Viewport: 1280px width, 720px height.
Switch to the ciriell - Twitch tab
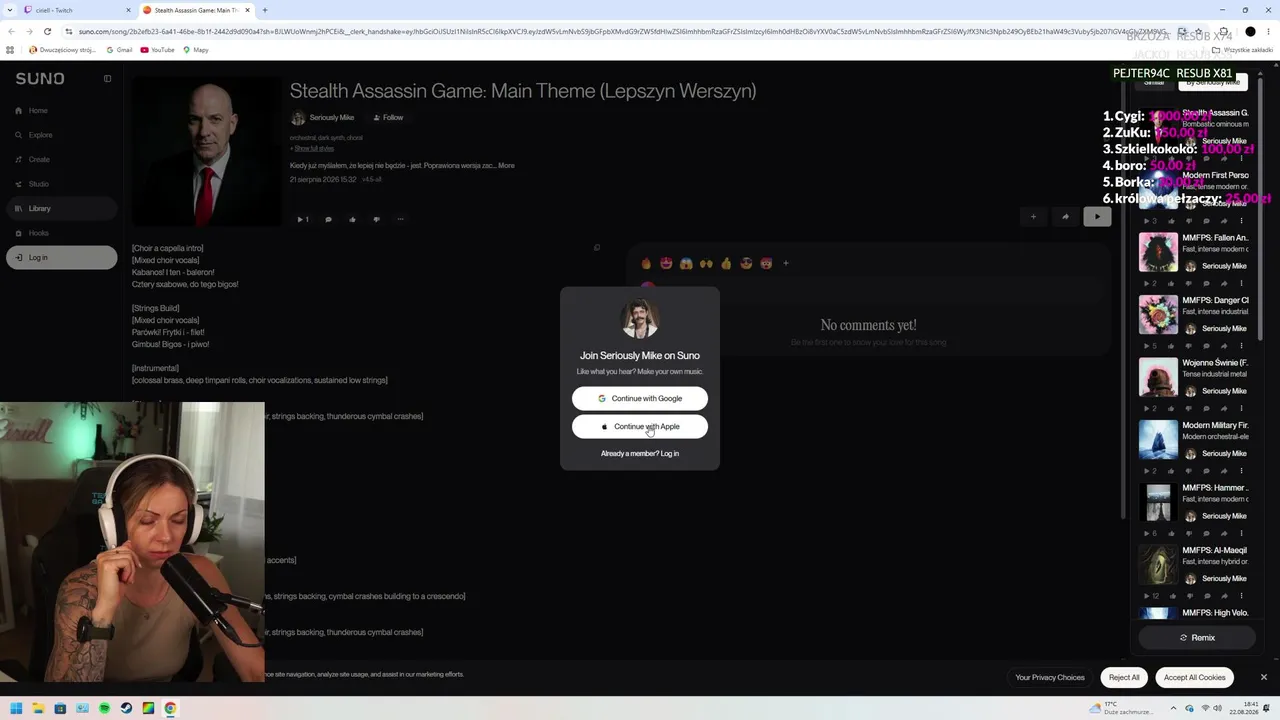click(78, 10)
